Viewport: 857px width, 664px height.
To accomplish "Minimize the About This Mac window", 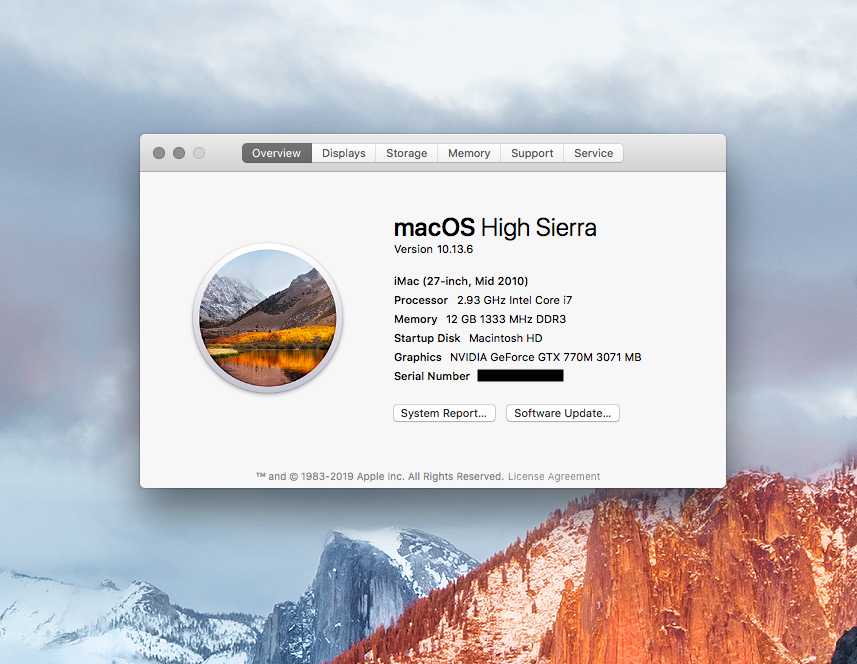I will [x=179, y=153].
